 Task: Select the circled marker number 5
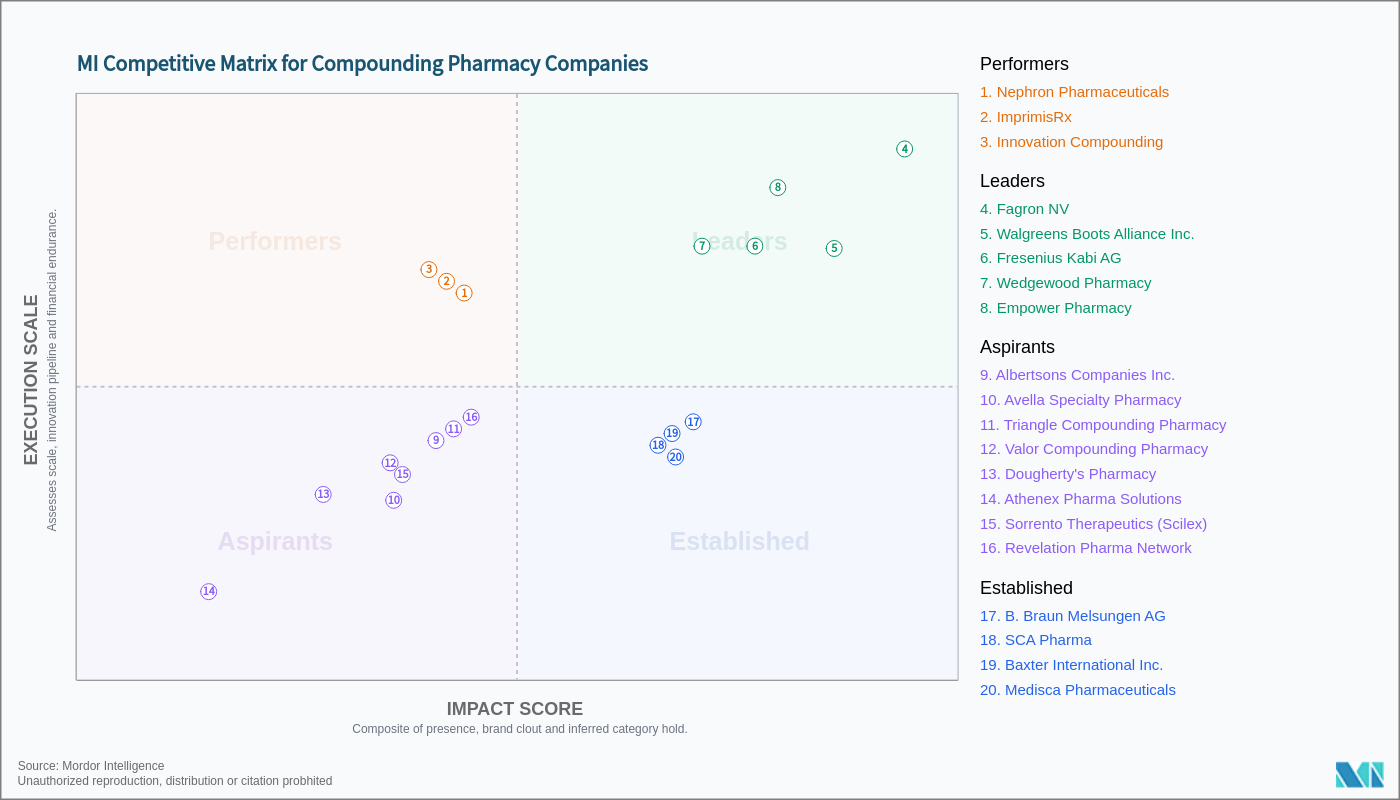834,248
